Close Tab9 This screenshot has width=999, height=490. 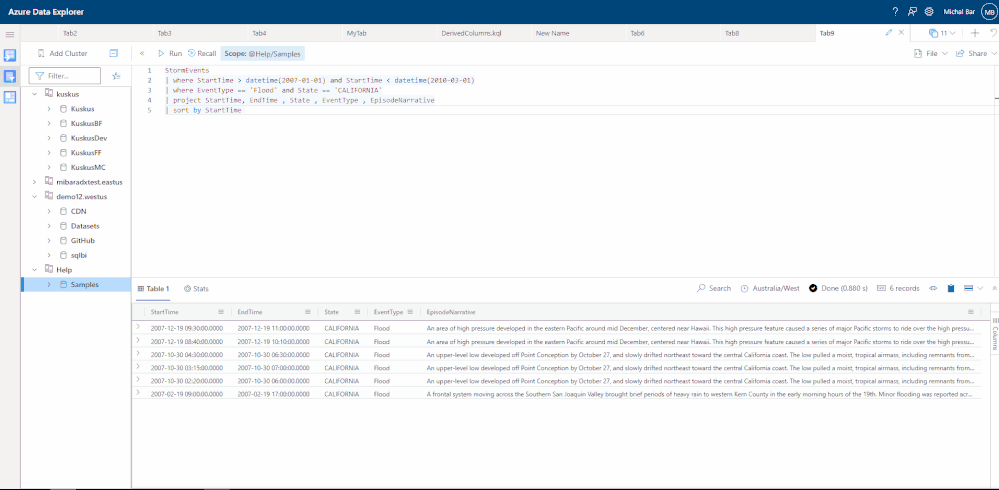901,32
